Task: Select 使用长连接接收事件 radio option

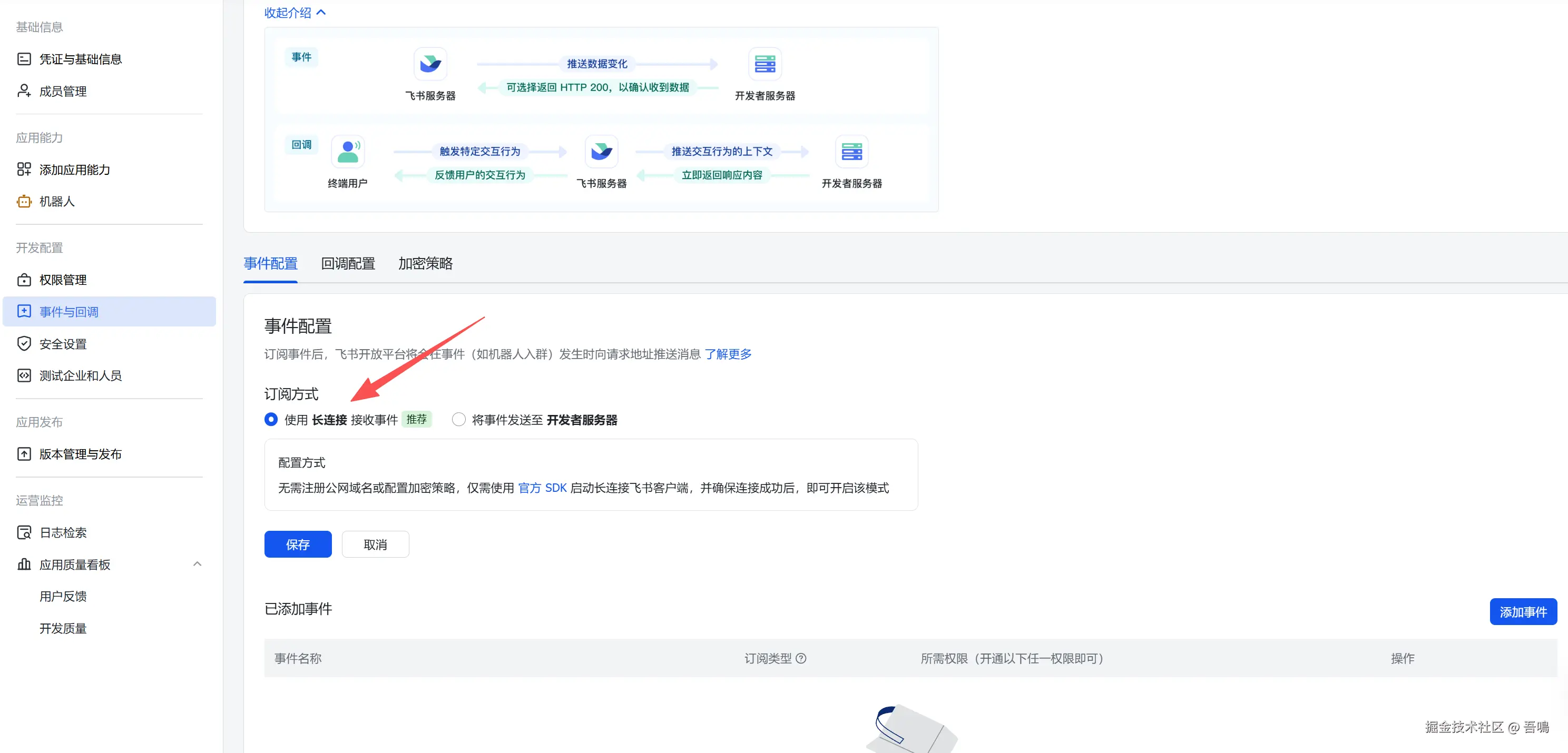Action: coord(271,420)
